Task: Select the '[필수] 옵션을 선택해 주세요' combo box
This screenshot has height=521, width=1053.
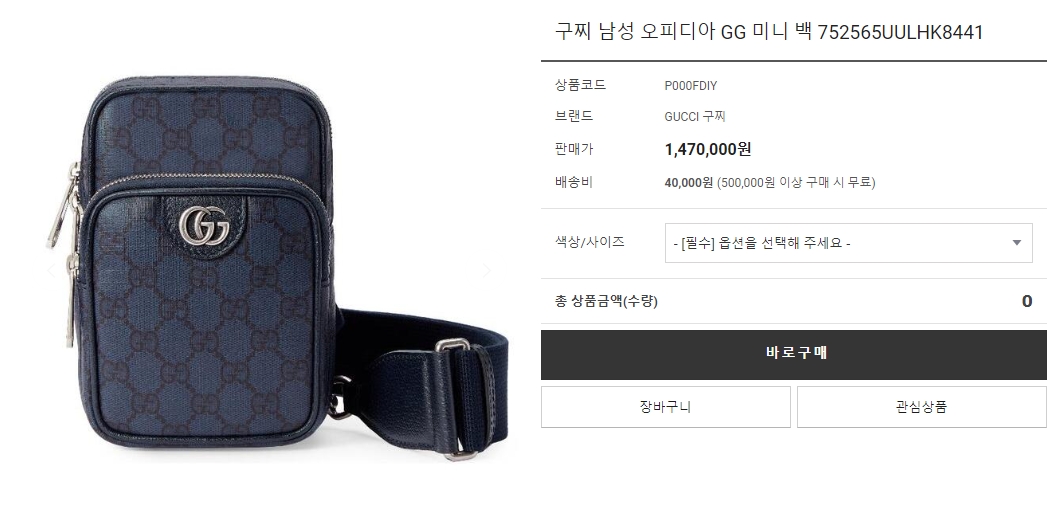Action: pyautogui.click(x=848, y=243)
